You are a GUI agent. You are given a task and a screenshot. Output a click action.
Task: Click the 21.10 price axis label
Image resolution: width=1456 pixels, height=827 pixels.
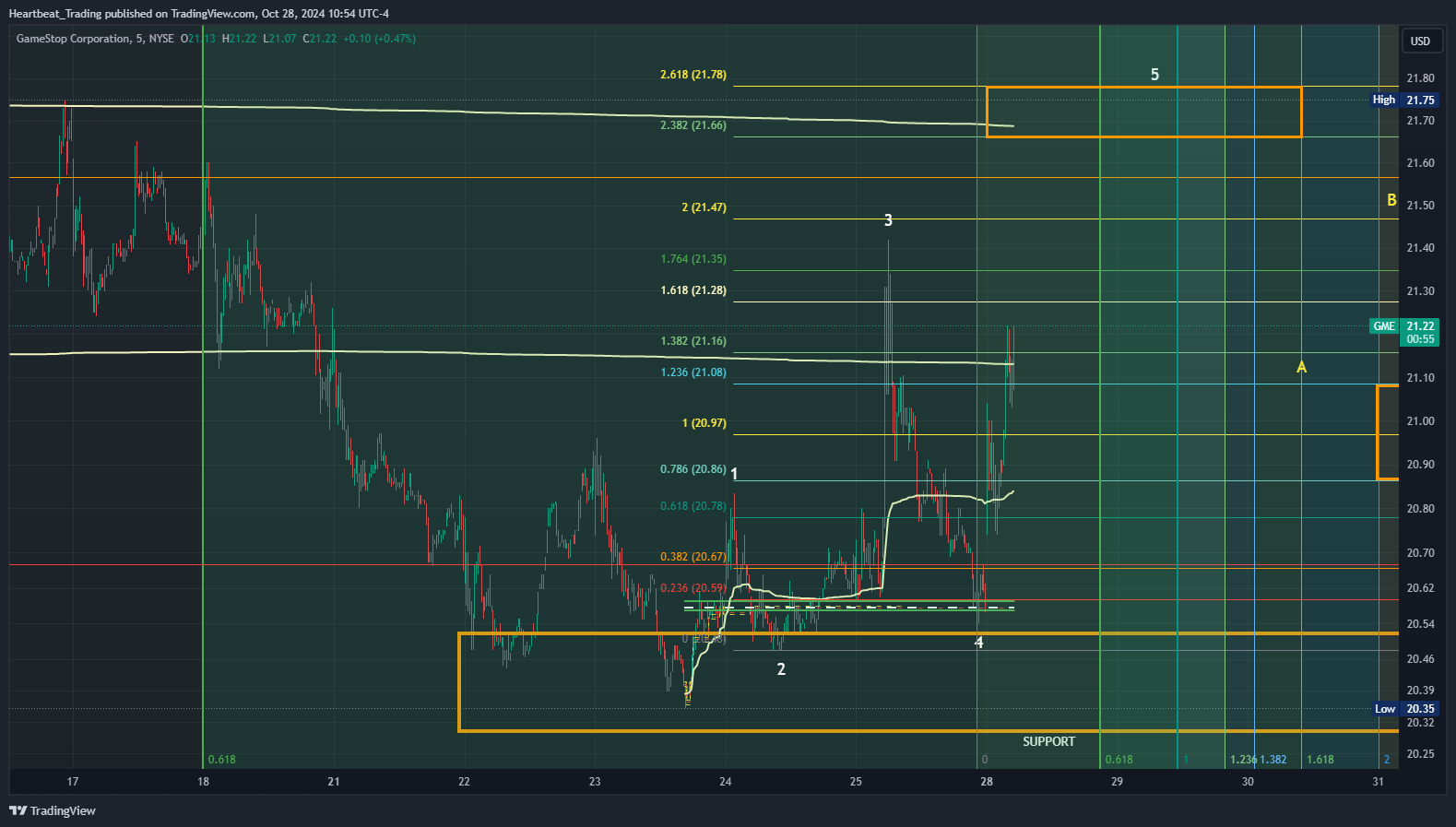pyautogui.click(x=1420, y=378)
